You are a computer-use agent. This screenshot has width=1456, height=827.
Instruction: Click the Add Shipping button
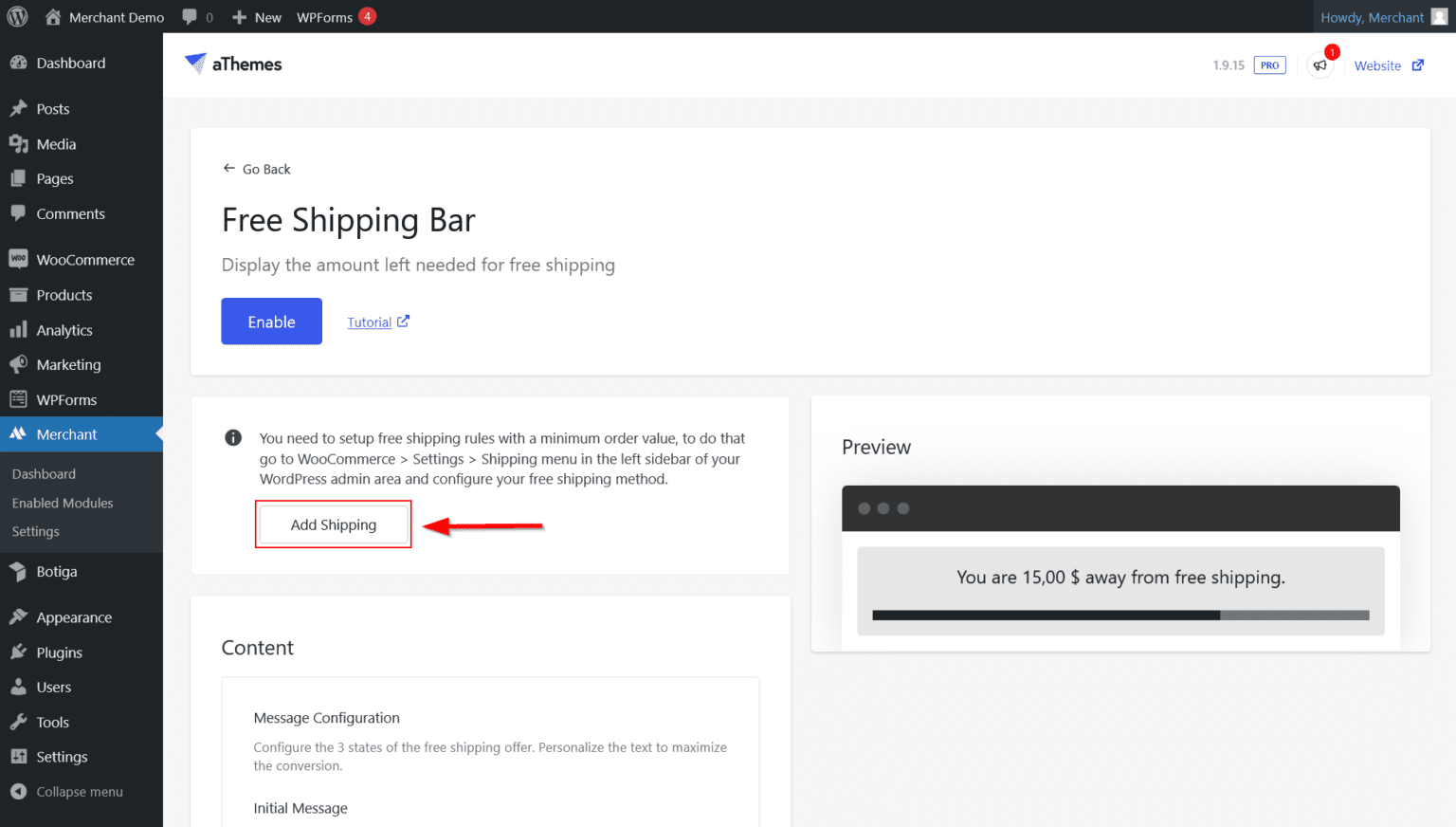(333, 524)
